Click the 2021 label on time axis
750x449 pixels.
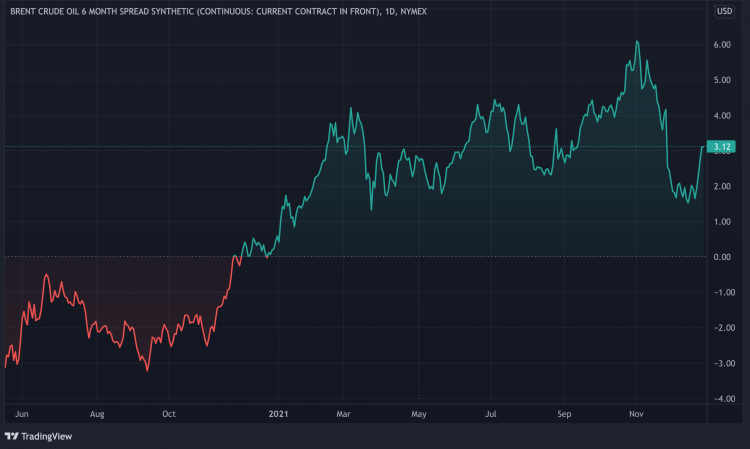278,414
